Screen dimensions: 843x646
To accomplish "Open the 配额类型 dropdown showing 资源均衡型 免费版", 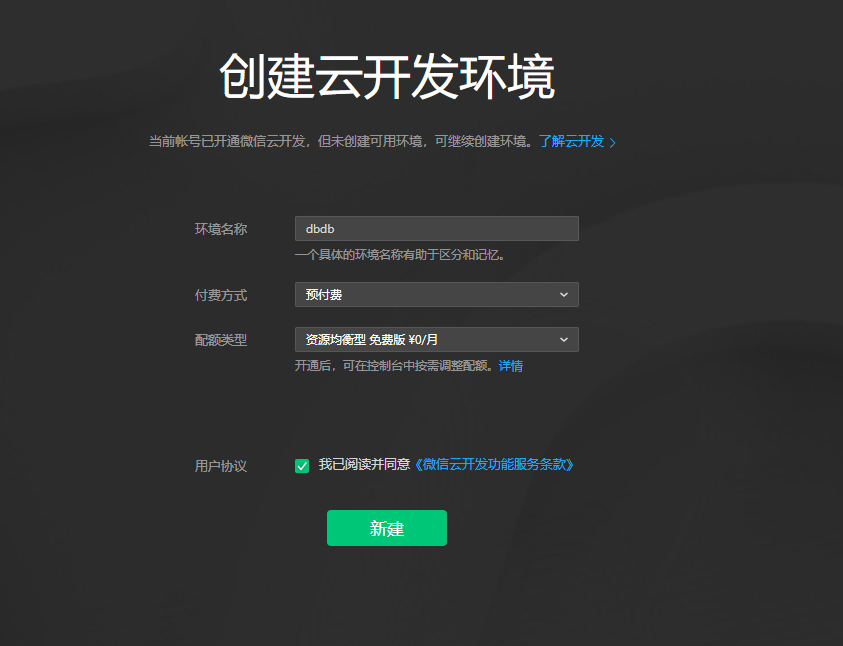I will pyautogui.click(x=437, y=340).
